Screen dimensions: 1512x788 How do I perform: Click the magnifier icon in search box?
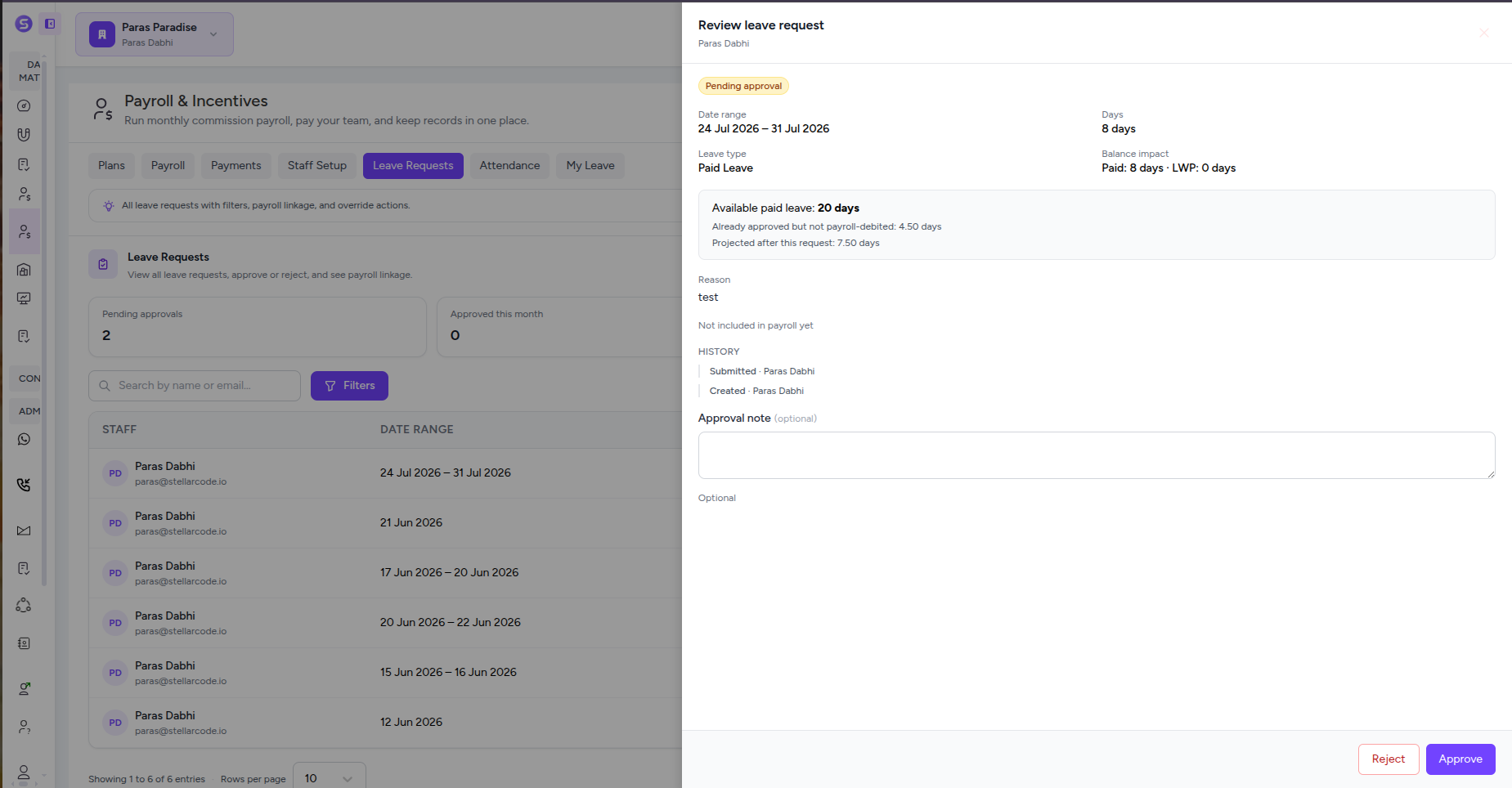105,386
